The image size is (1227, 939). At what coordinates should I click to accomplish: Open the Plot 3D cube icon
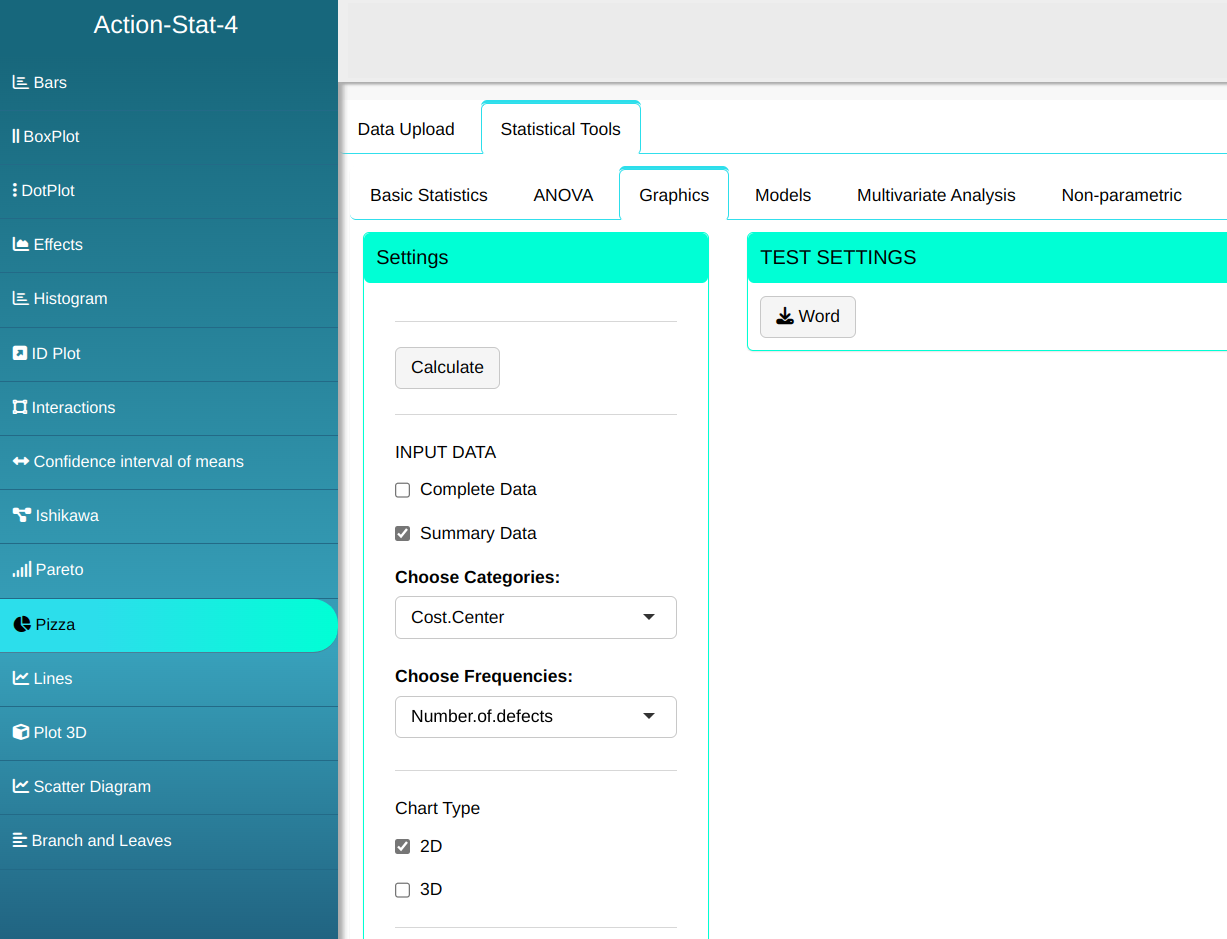coord(20,732)
